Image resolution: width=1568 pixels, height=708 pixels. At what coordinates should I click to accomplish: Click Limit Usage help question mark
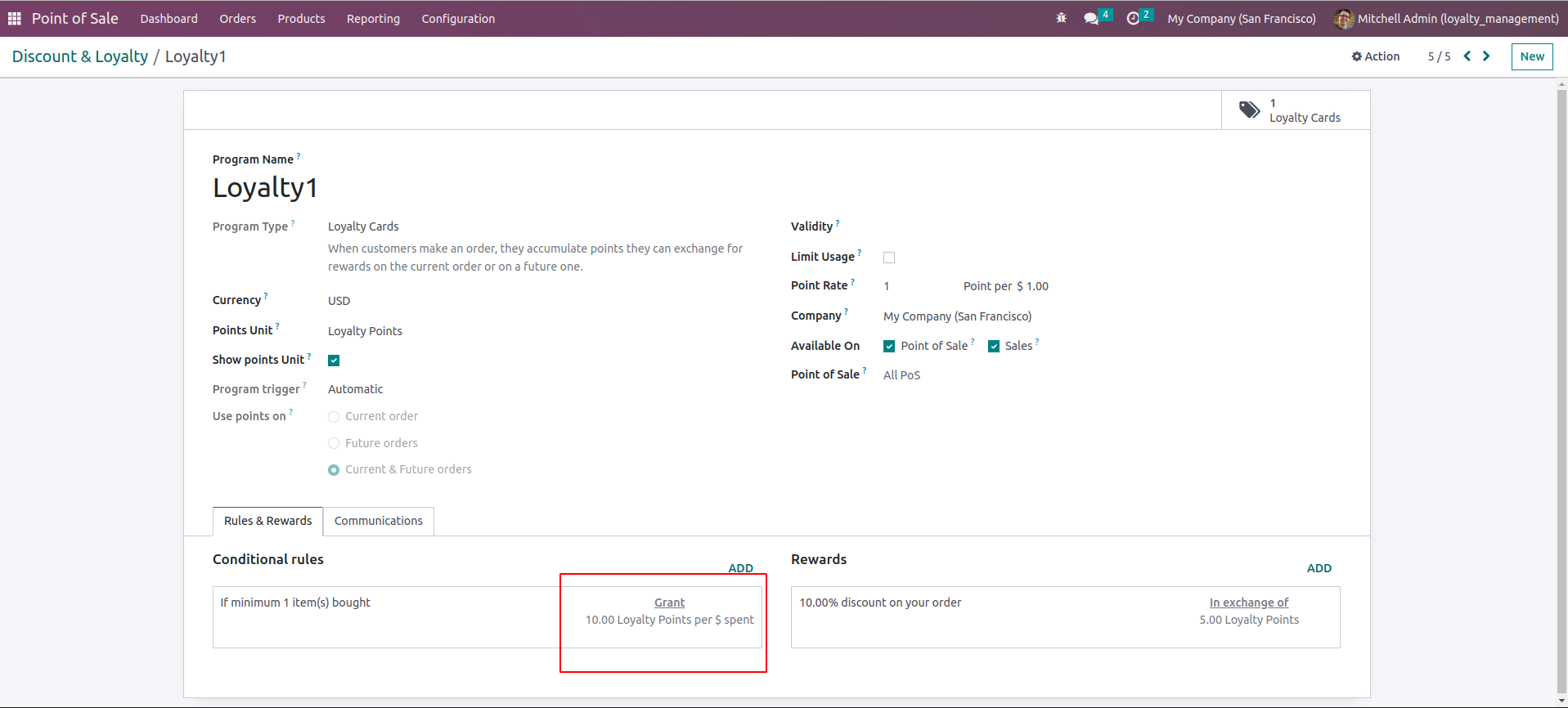coord(860,253)
